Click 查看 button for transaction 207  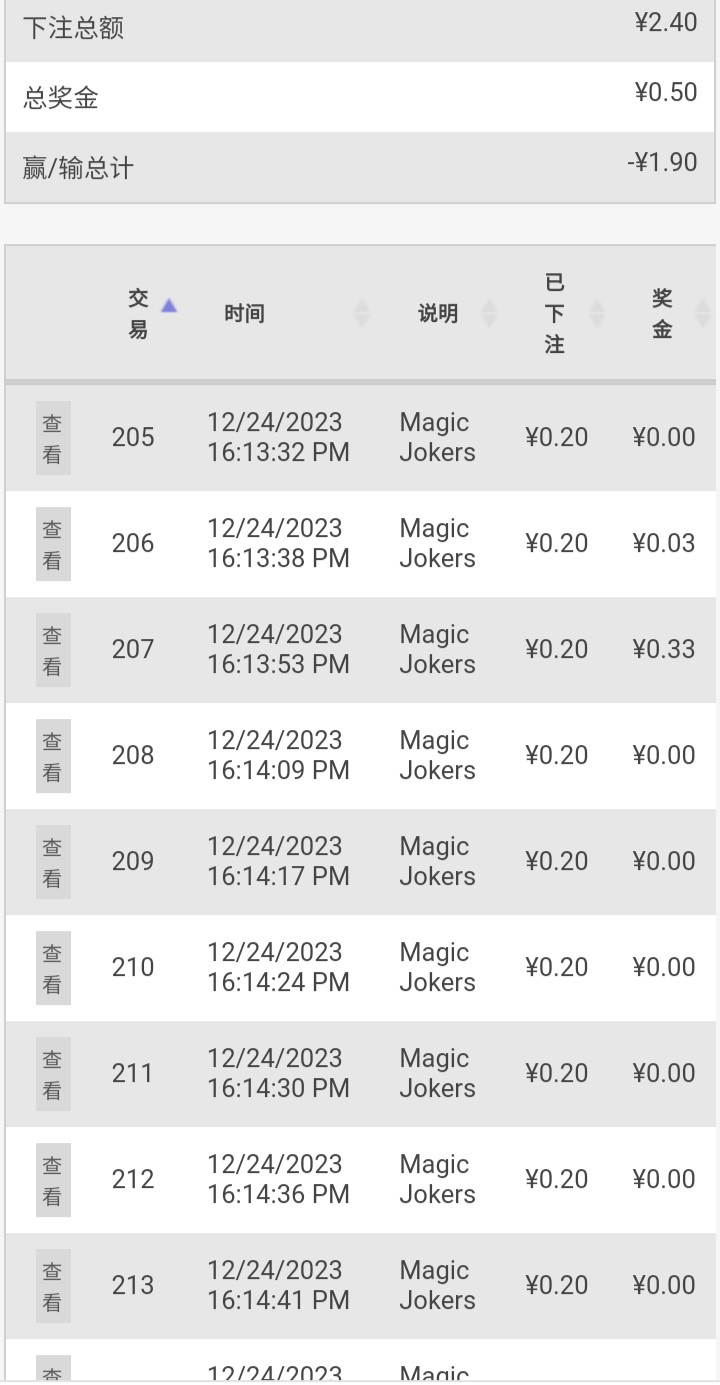coord(53,650)
